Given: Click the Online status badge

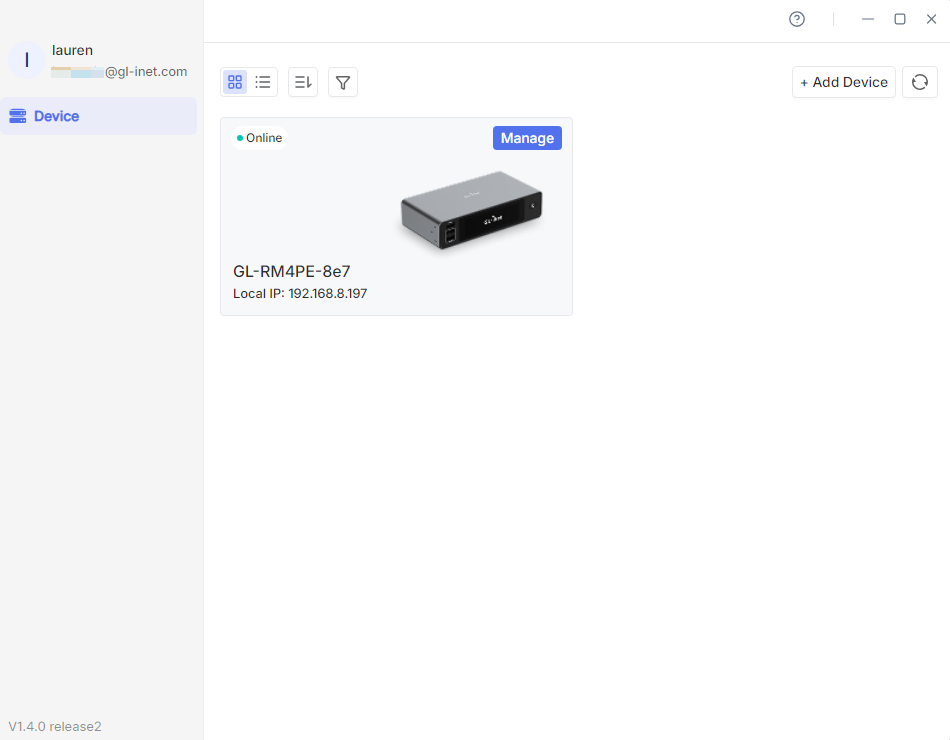Looking at the screenshot, I should point(259,138).
